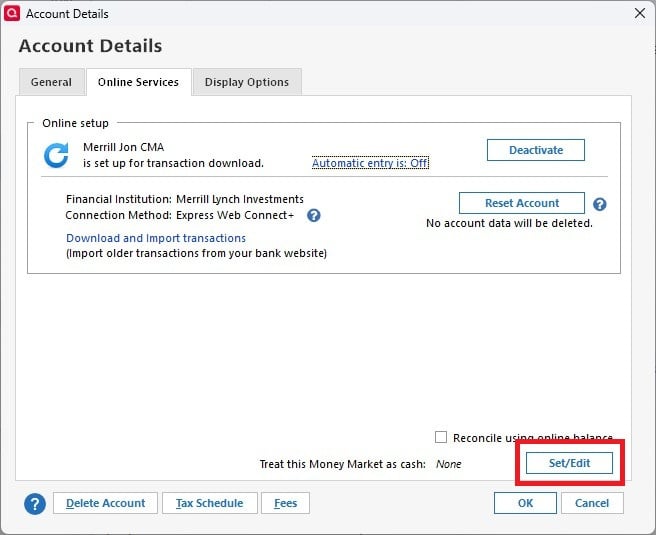Open the Tax Schedule button
This screenshot has width=656, height=535.
pyautogui.click(x=210, y=503)
